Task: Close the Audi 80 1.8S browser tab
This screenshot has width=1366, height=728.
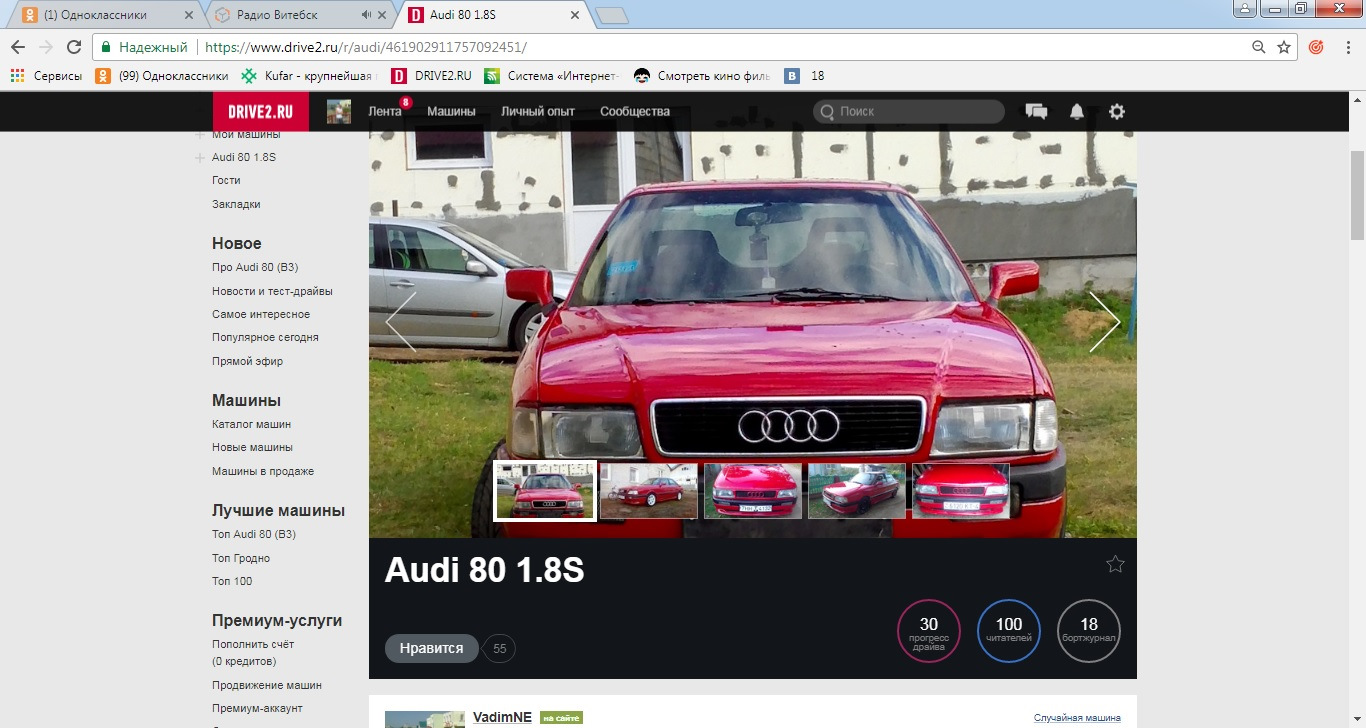Action: (x=574, y=15)
